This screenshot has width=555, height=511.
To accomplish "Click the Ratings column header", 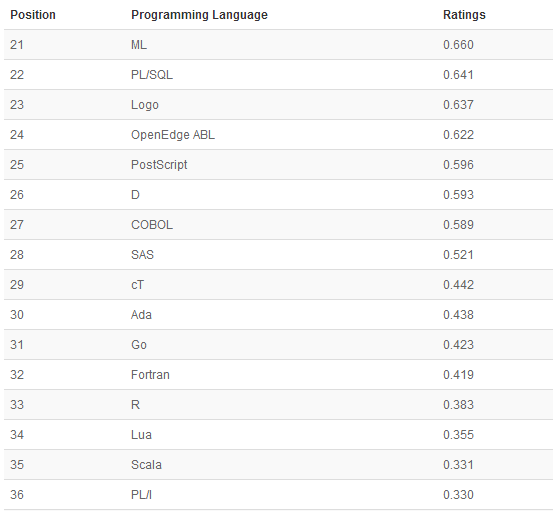I will tap(464, 15).
